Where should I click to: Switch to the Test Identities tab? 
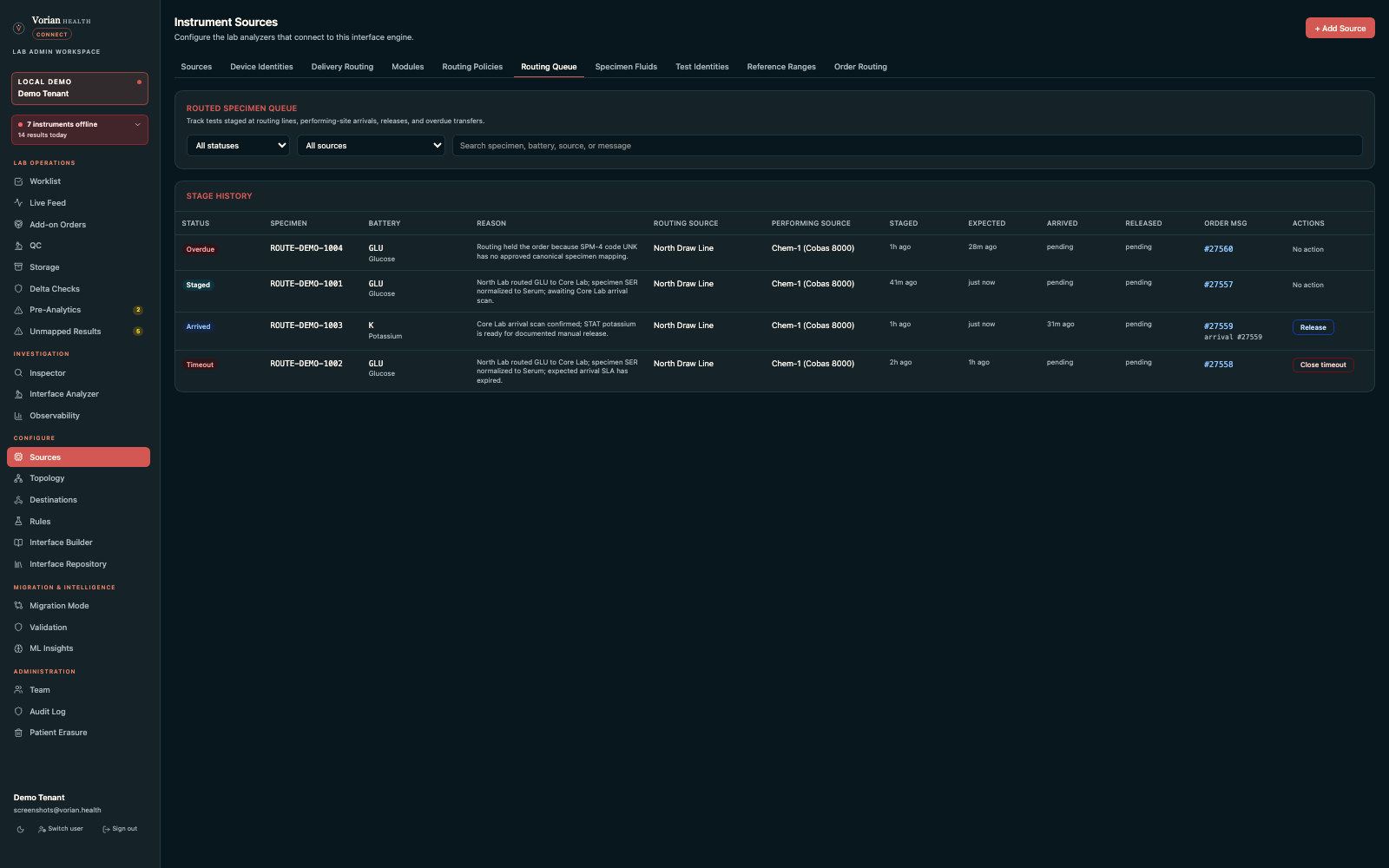click(x=702, y=67)
